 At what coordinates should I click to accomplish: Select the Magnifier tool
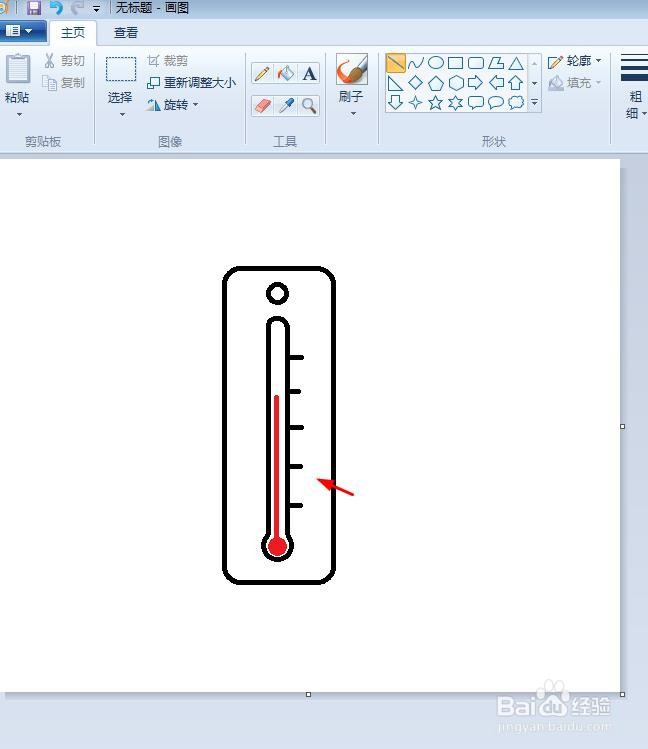309,106
